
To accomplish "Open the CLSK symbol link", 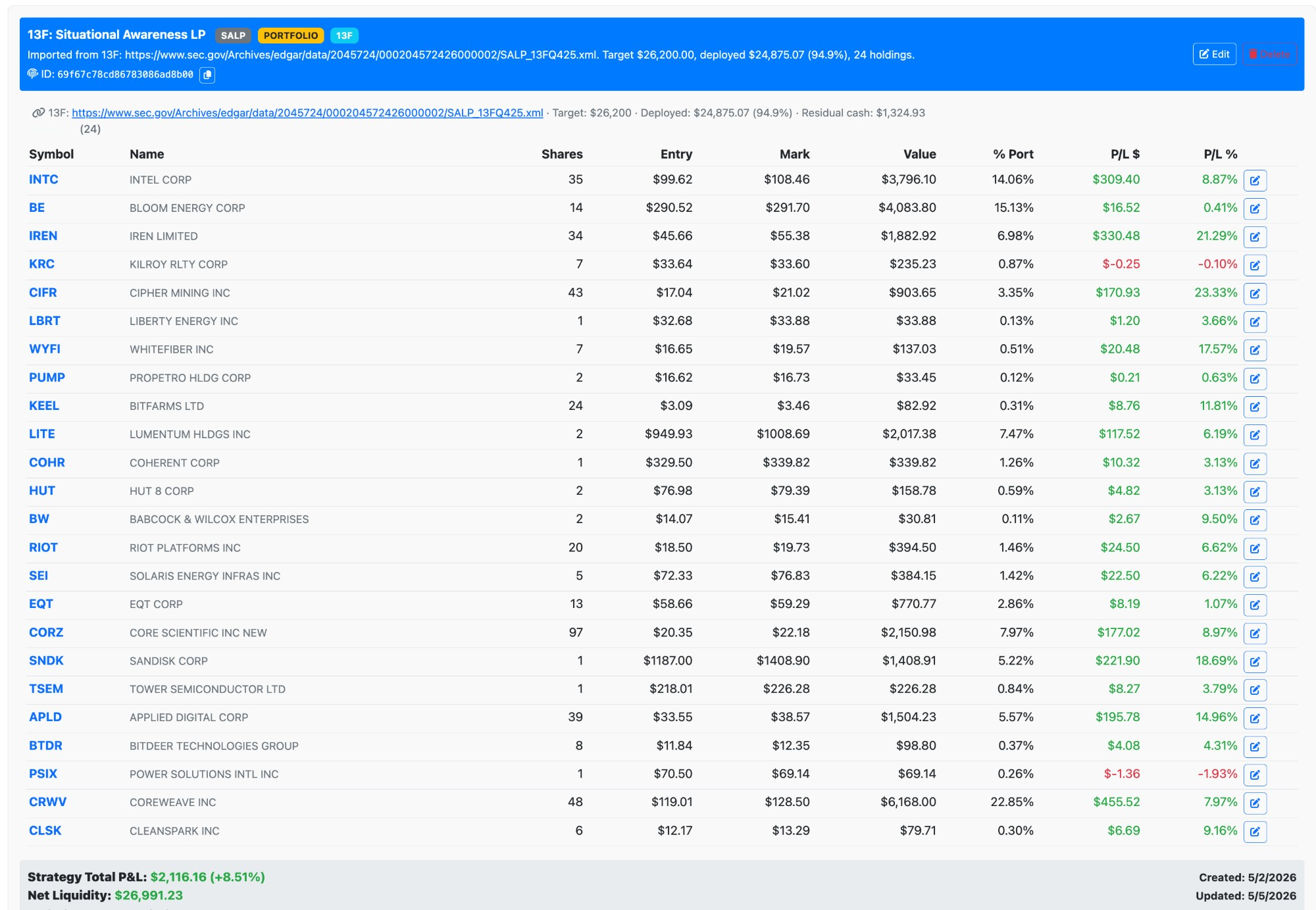I will (x=45, y=830).
